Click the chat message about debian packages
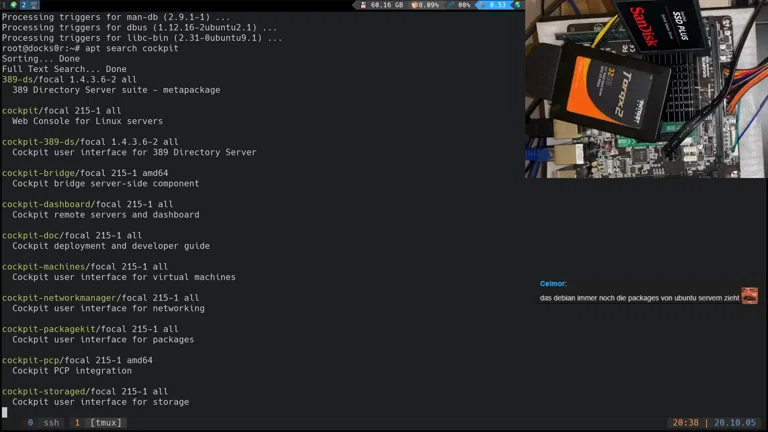 639,298
